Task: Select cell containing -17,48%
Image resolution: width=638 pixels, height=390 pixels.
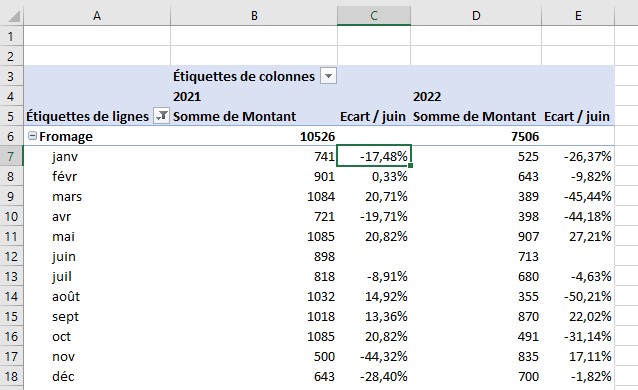Action: 374,156
